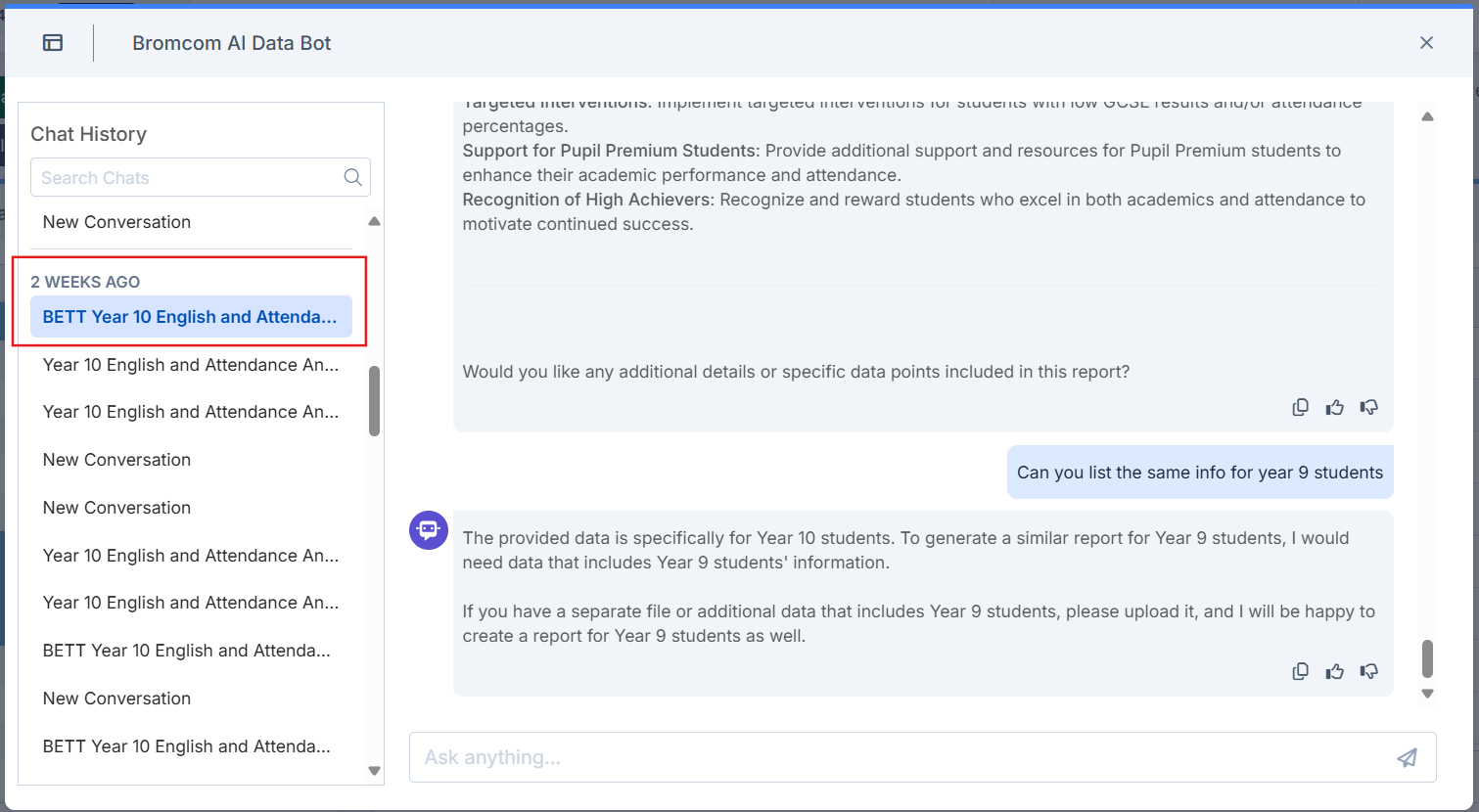The height and width of the screenshot is (812, 1479).
Task: Open the highlighted BETT Year 10 conversation
Action: (x=190, y=316)
